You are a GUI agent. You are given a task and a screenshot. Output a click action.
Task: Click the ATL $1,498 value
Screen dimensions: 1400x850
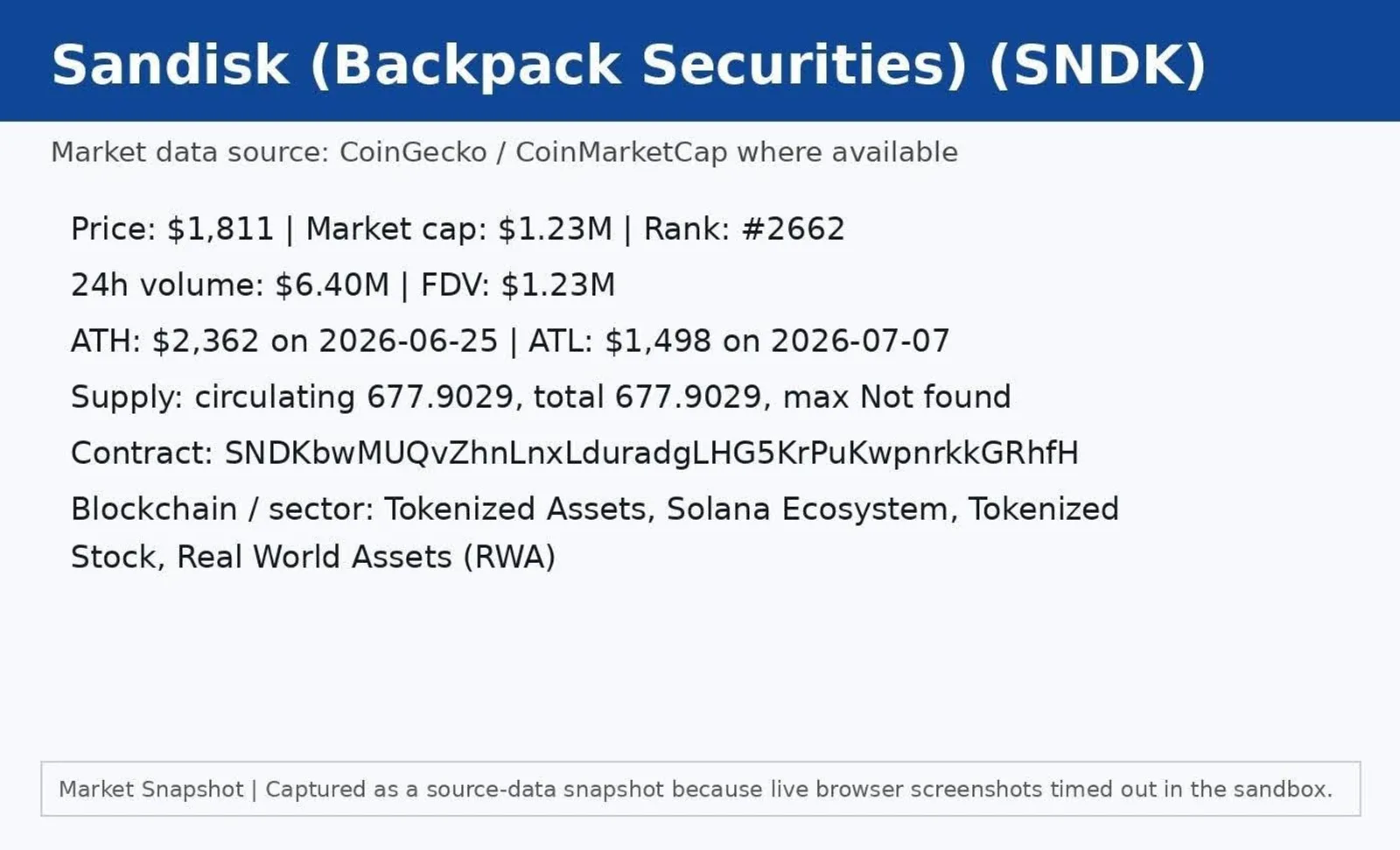point(658,341)
